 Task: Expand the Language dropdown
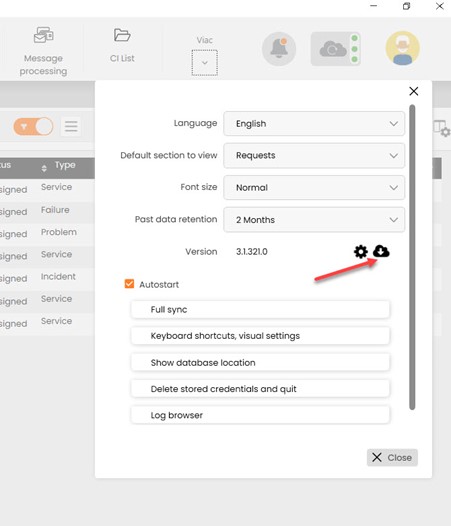tap(314, 123)
